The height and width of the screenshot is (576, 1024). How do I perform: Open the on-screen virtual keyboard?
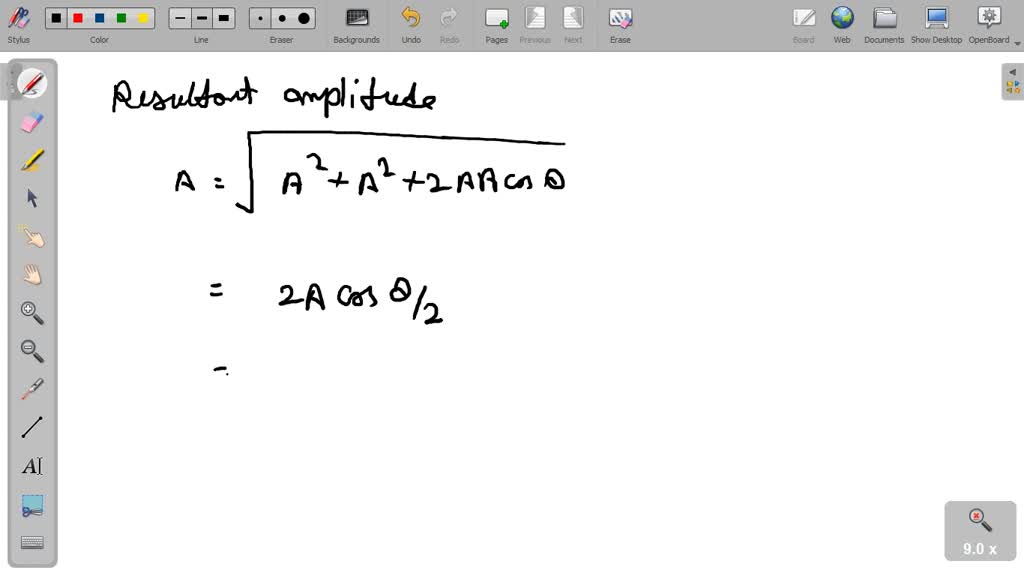[30, 542]
